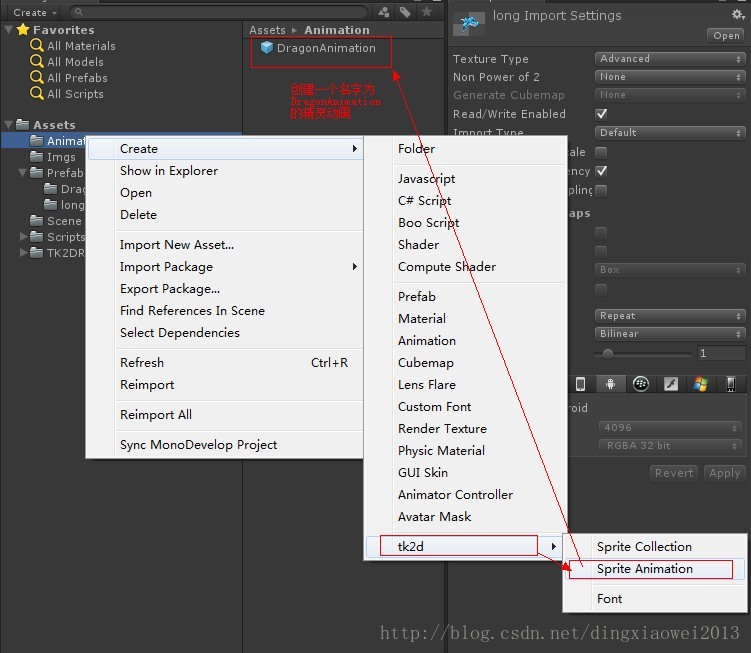The width and height of the screenshot is (751, 653).
Task: Choose C# Script from Create submenu
Action: pos(466,200)
